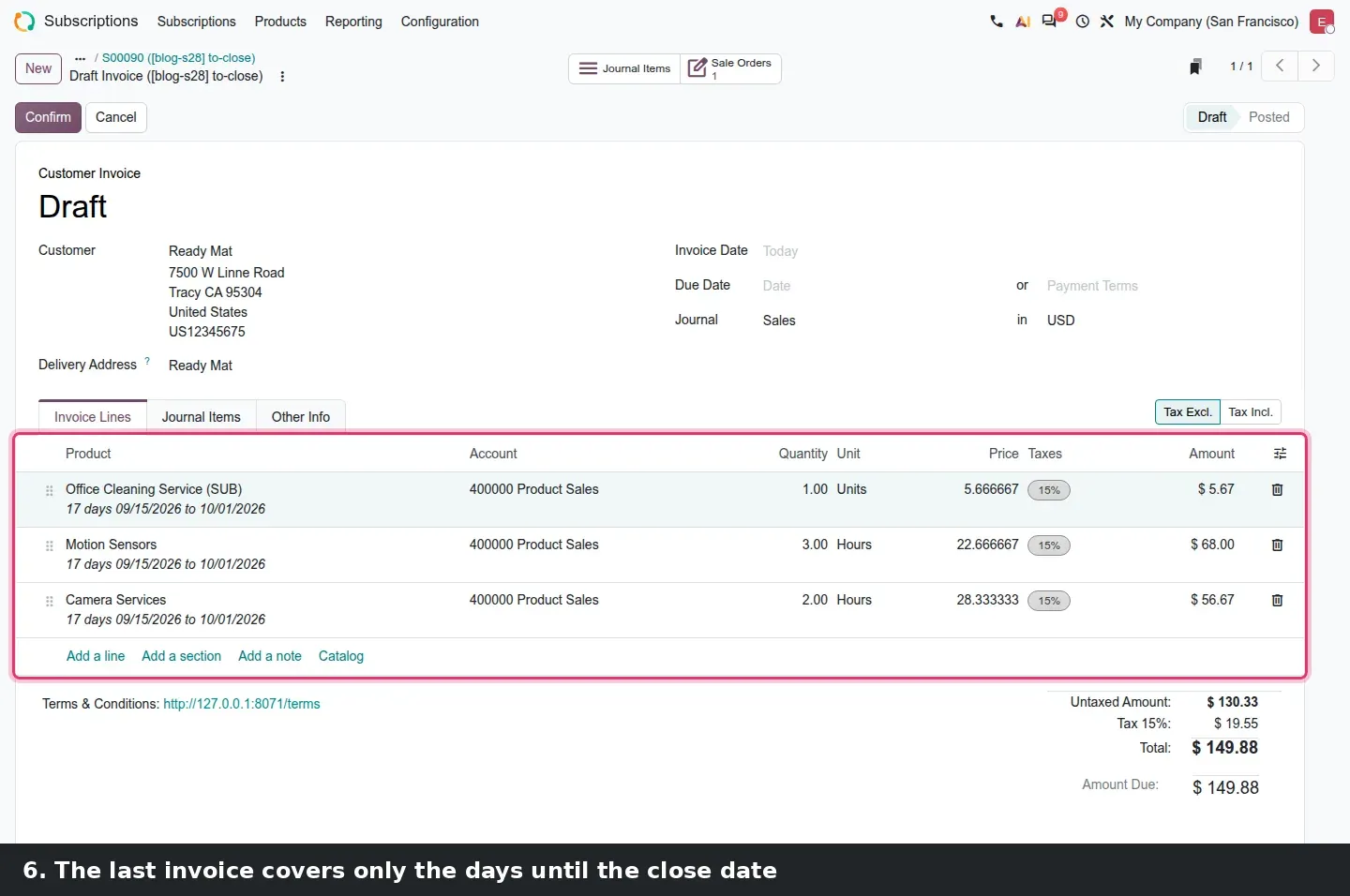Viewport: 1350px width, 896px height.
Task: Open the terms and conditions URL
Action: (242, 704)
